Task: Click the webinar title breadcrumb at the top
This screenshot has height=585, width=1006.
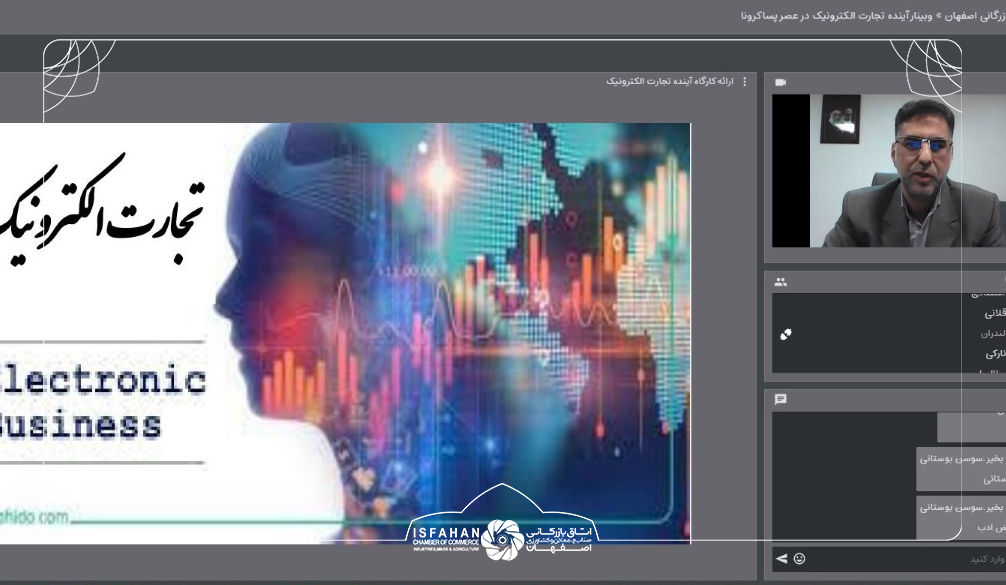Action: click(873, 15)
